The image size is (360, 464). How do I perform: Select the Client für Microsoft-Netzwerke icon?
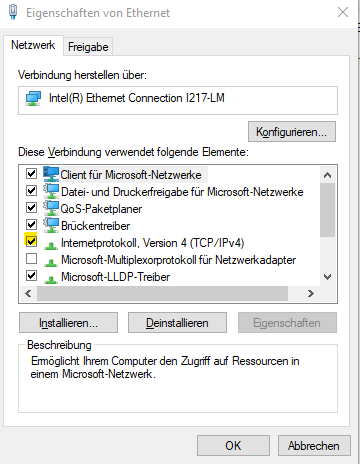pos(51,174)
